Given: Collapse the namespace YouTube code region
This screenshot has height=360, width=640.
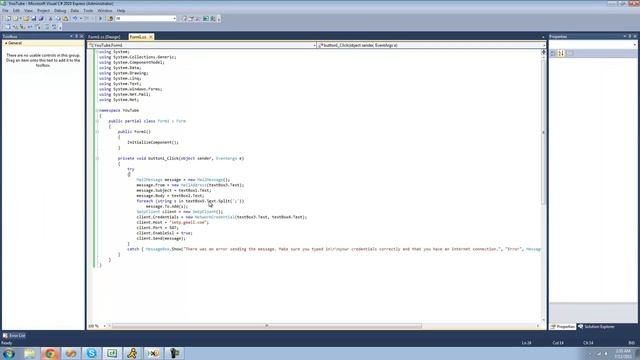Looking at the screenshot, I should pos(98,110).
